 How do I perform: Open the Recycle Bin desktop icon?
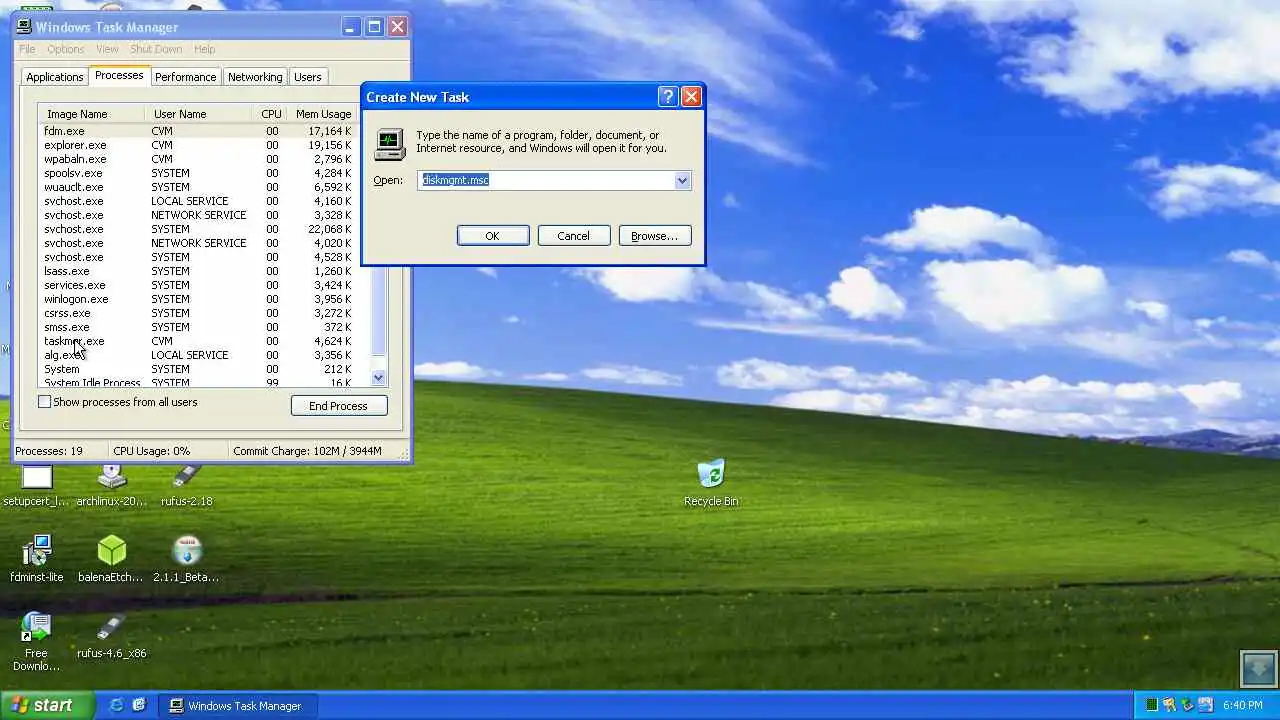[x=711, y=483]
